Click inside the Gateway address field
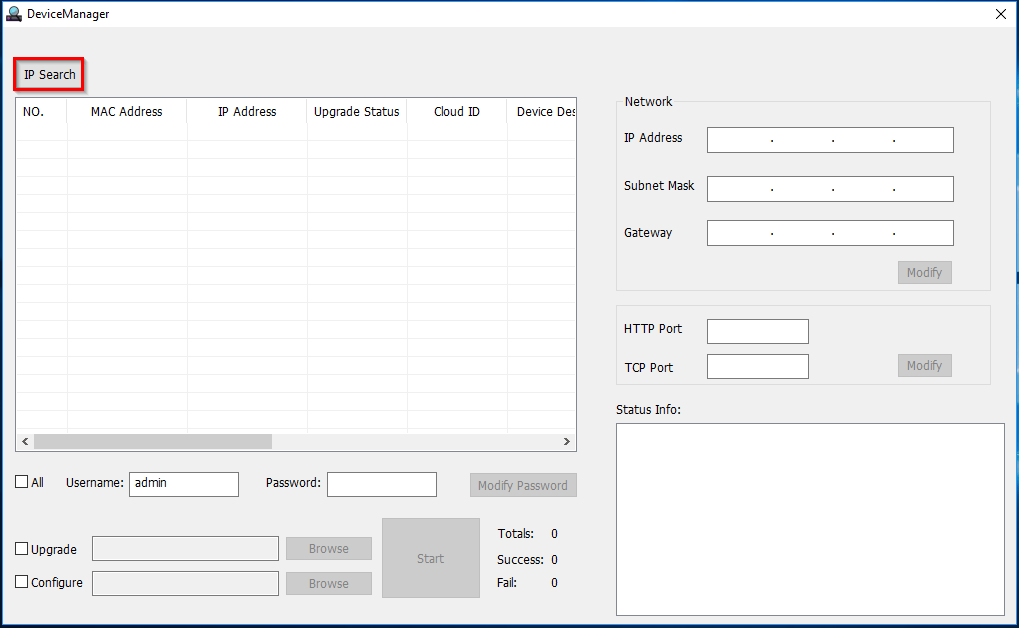This screenshot has width=1019, height=628. pyautogui.click(x=829, y=233)
